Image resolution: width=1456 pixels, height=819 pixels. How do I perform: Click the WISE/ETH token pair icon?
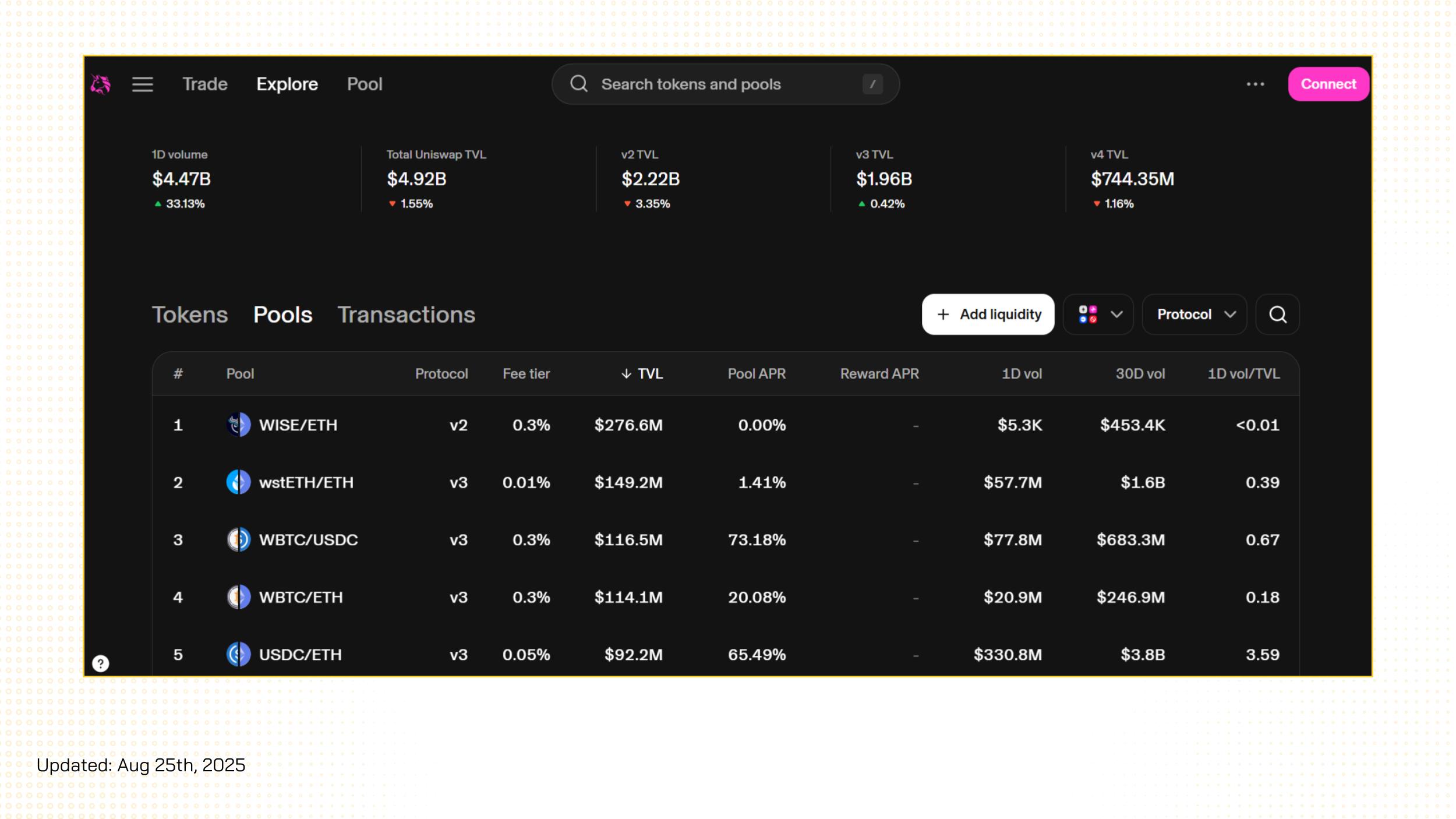pos(238,425)
